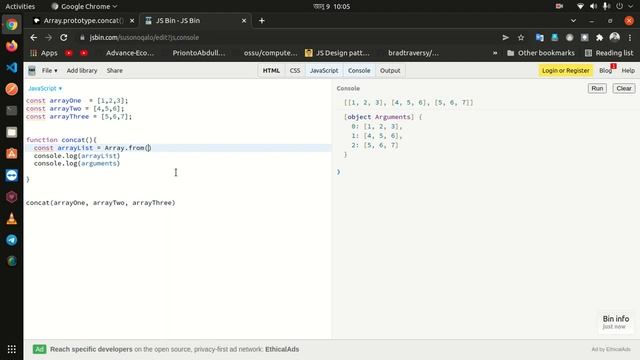Go back in browser history
The width and height of the screenshot is (640, 360).
[x=33, y=37]
